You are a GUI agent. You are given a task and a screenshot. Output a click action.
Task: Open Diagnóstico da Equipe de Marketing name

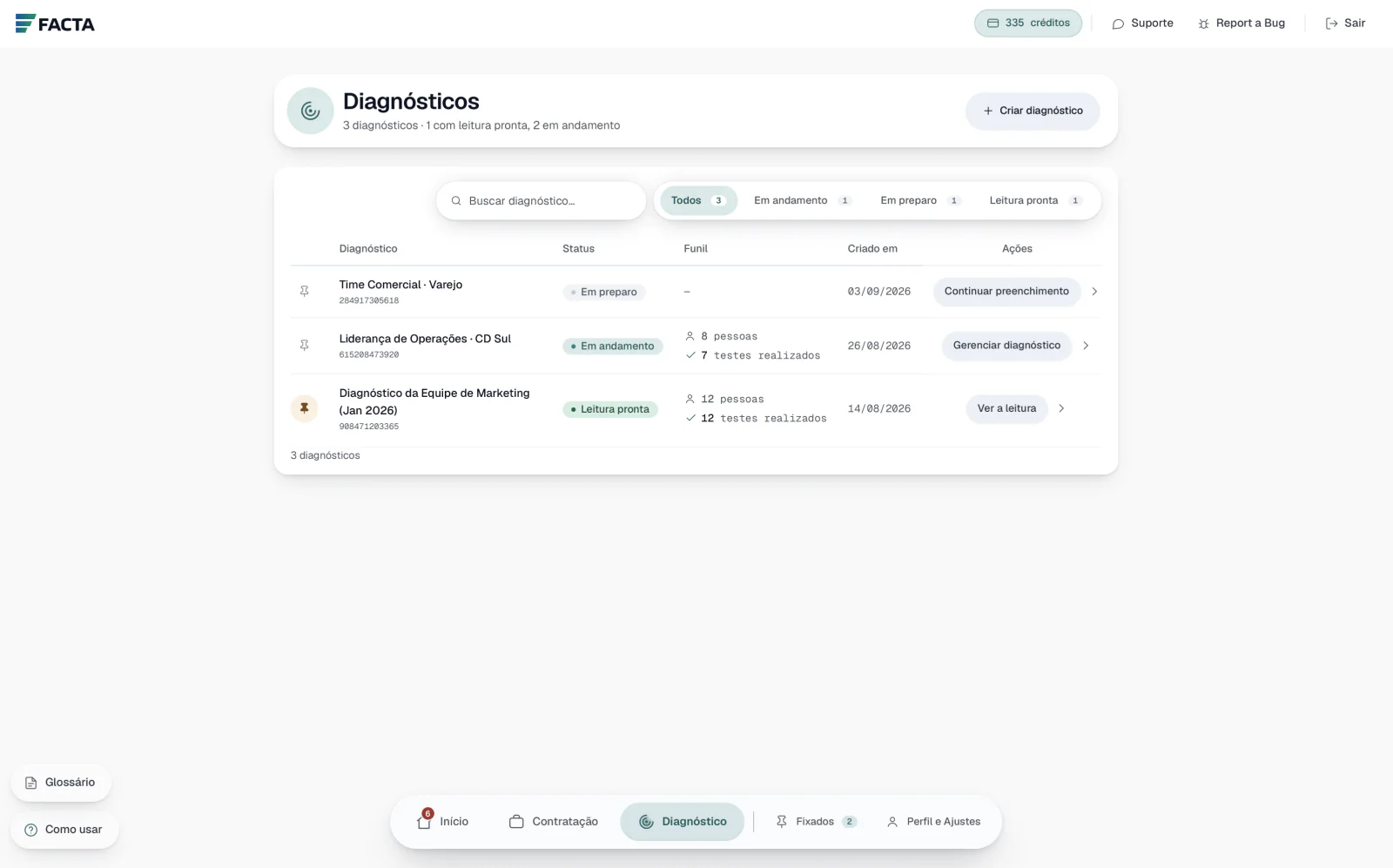434,401
